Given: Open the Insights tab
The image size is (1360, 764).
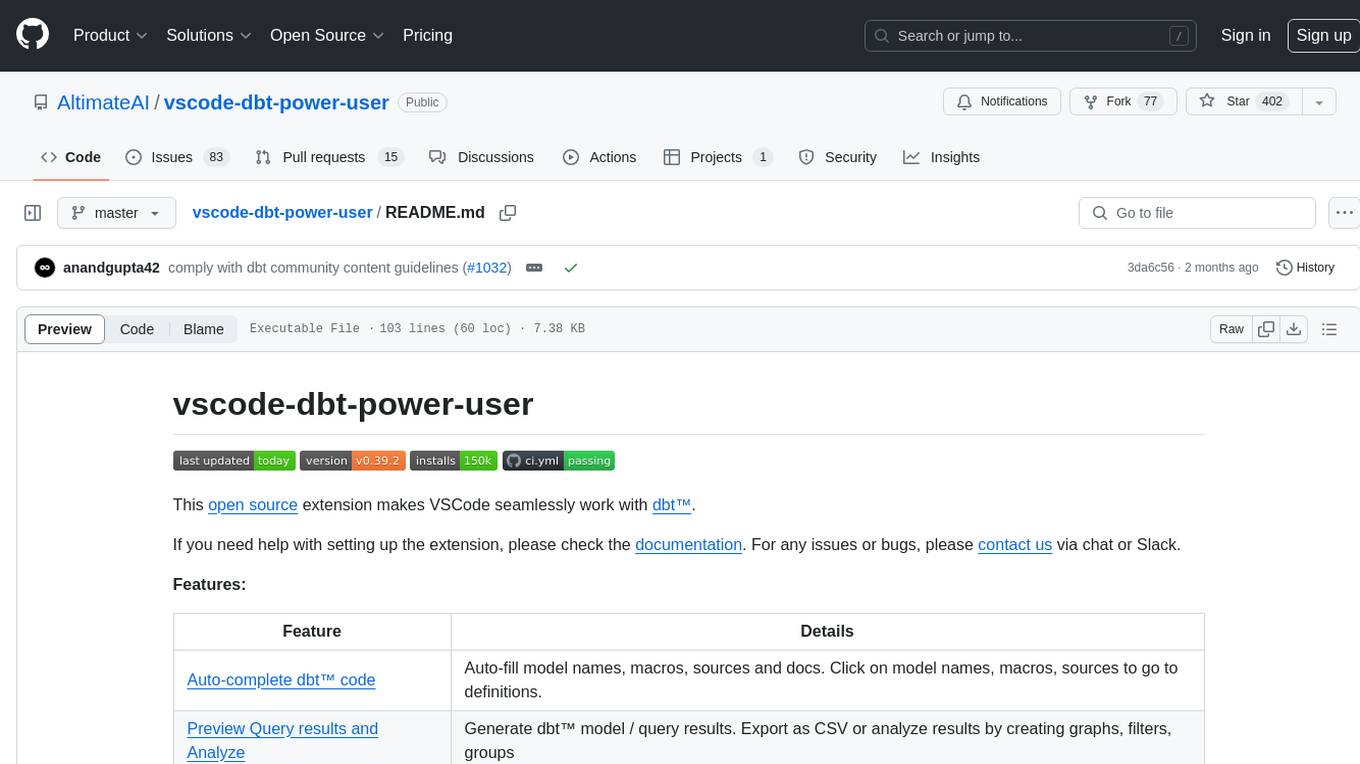Looking at the screenshot, I should point(941,157).
